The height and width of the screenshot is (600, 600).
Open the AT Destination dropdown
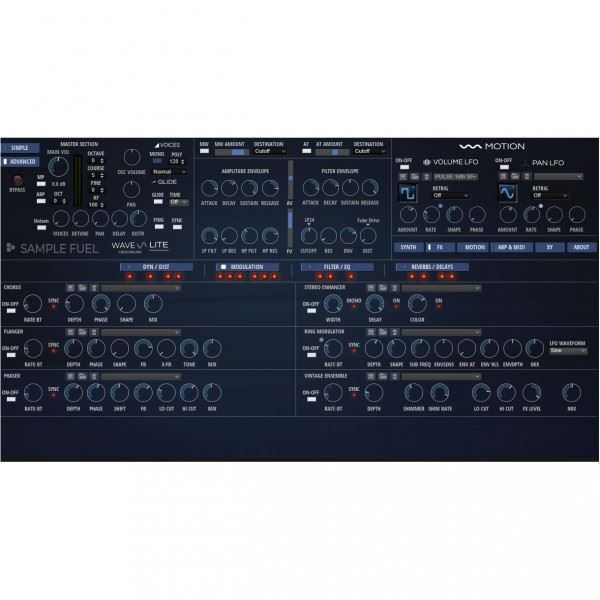click(x=370, y=152)
